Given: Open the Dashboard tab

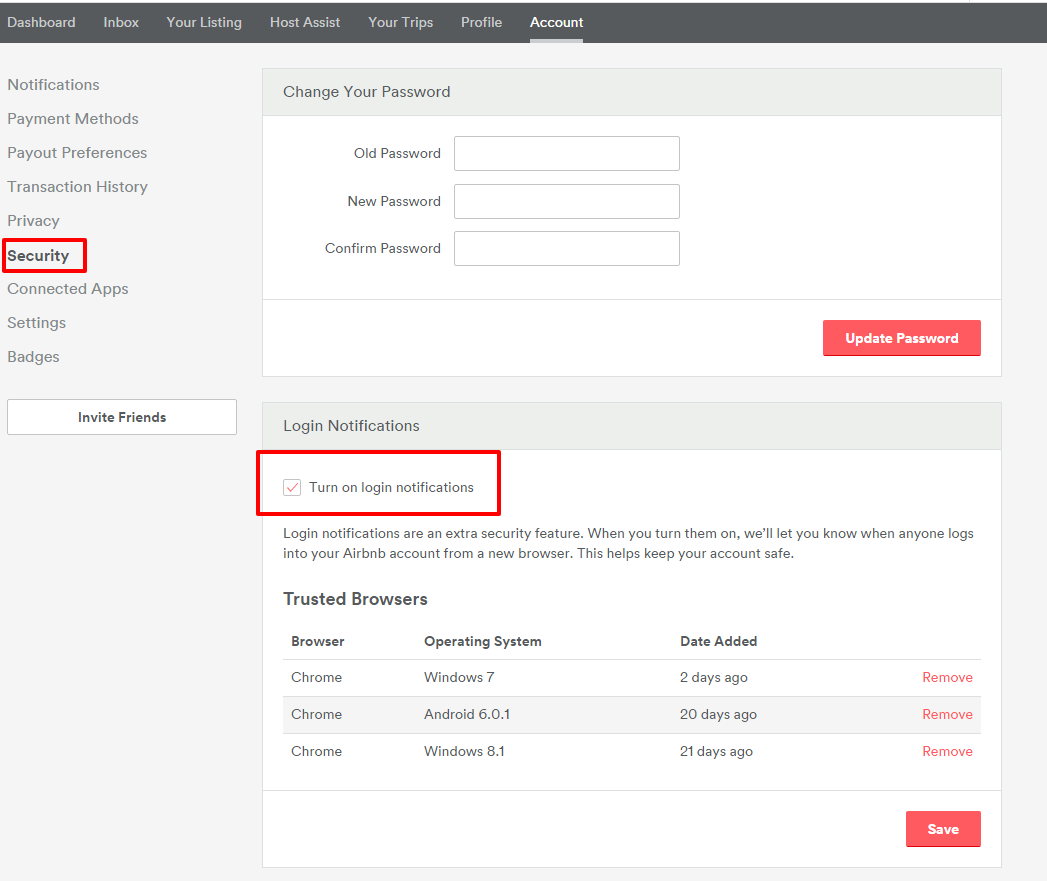Looking at the screenshot, I should 41,22.
